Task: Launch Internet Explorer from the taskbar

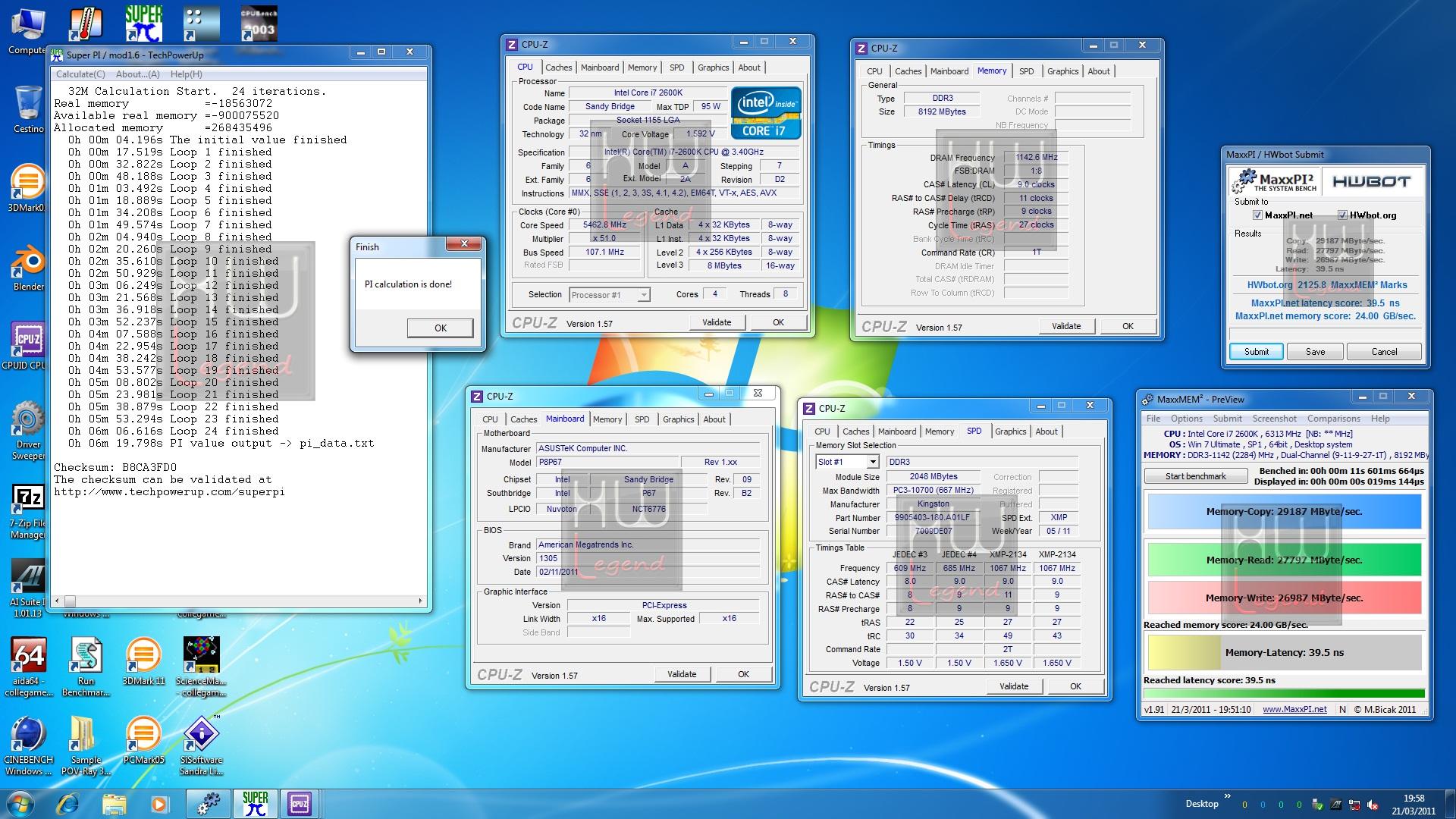Action: coord(68,804)
